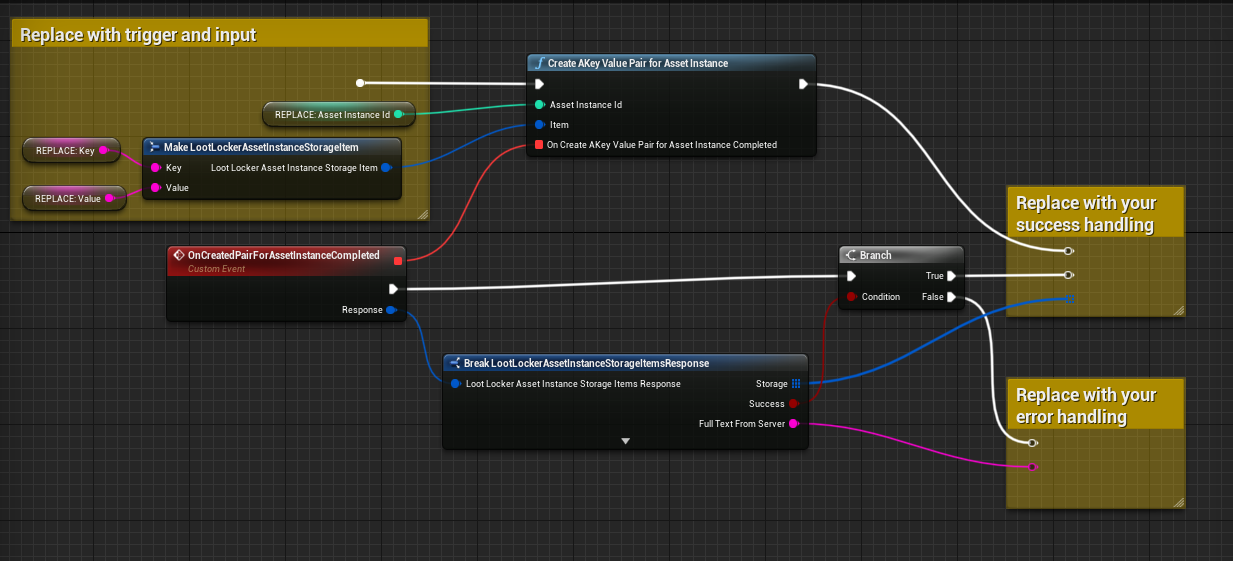Image resolution: width=1233 pixels, height=561 pixels.
Task: Click the red Success output pin
Action: (x=794, y=404)
